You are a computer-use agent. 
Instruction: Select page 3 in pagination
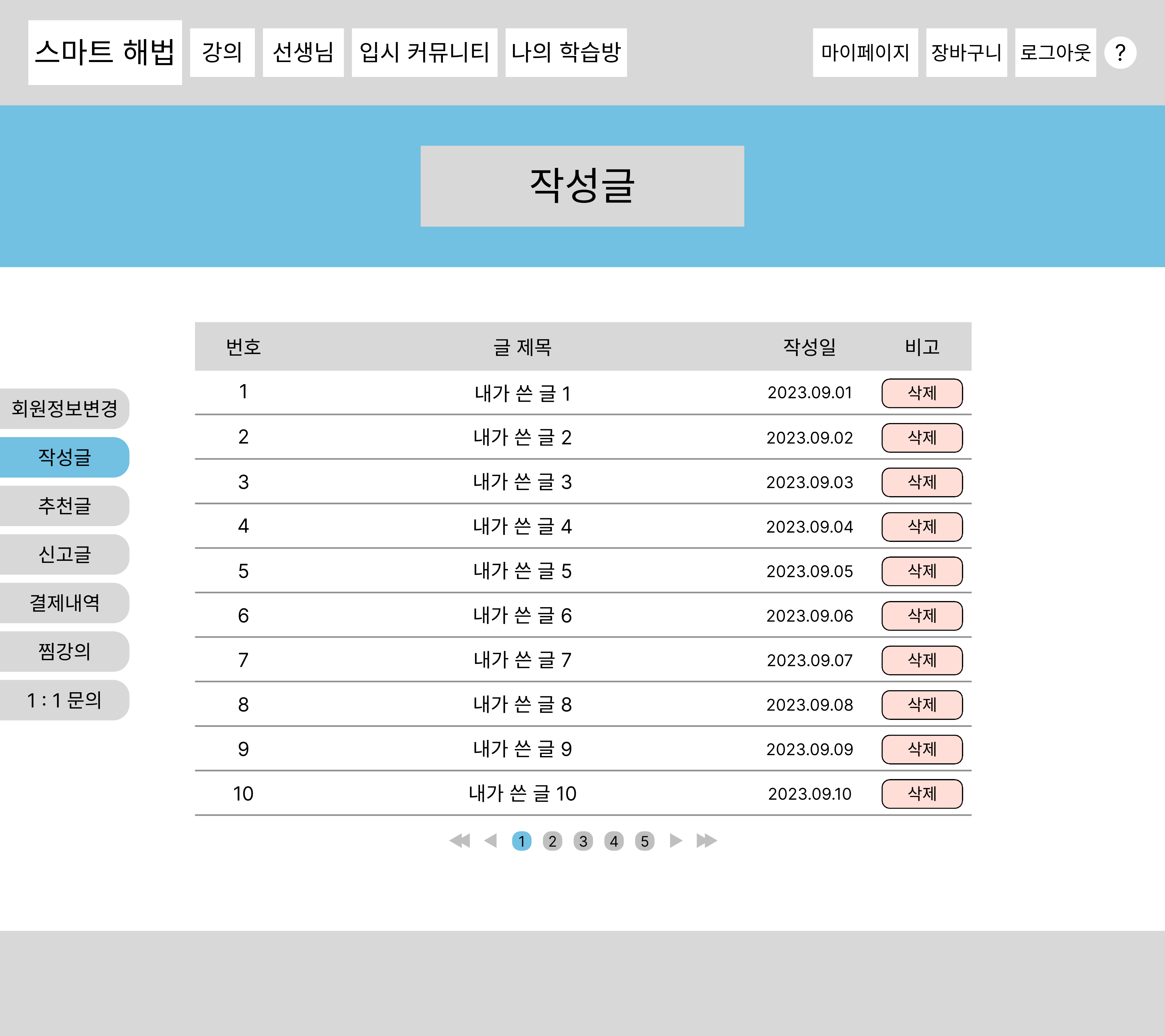pos(582,841)
